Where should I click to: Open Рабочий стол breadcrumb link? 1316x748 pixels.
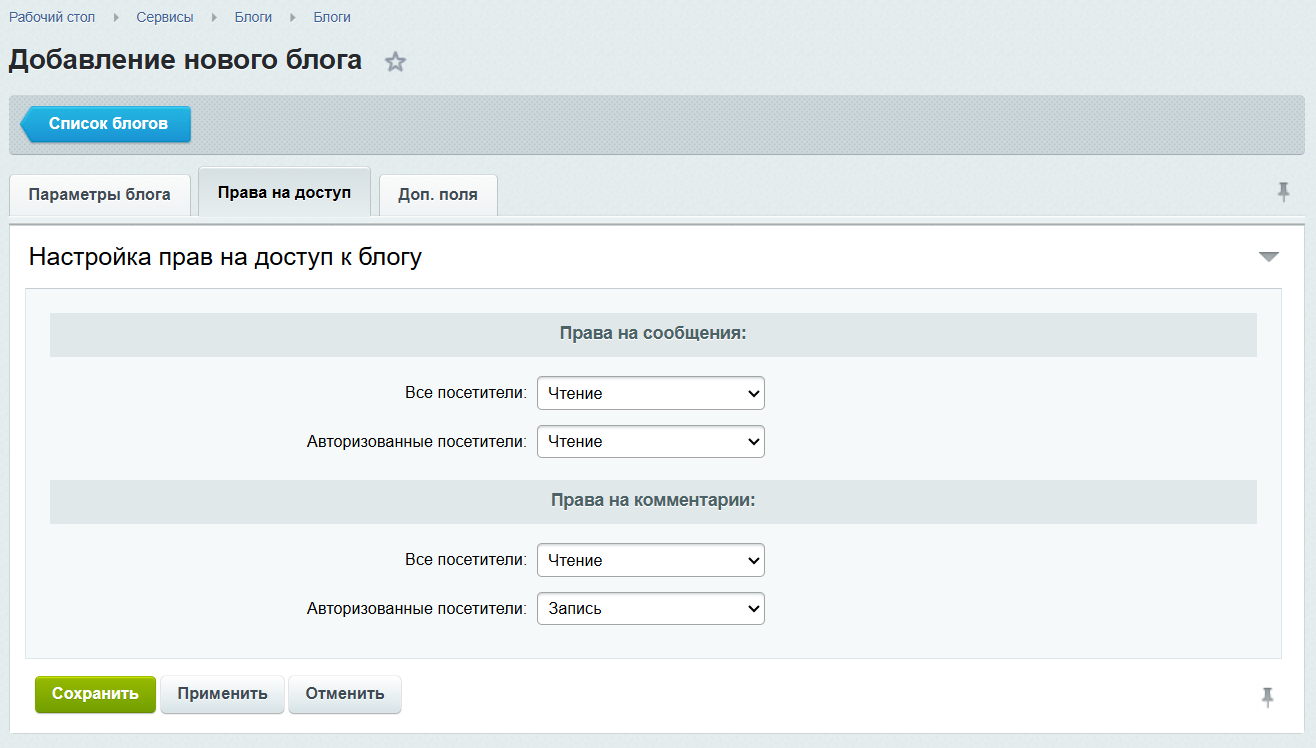tap(52, 17)
